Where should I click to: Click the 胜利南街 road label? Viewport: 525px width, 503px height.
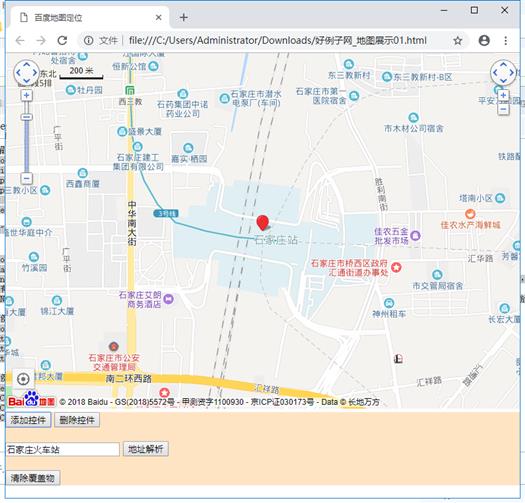(380, 194)
